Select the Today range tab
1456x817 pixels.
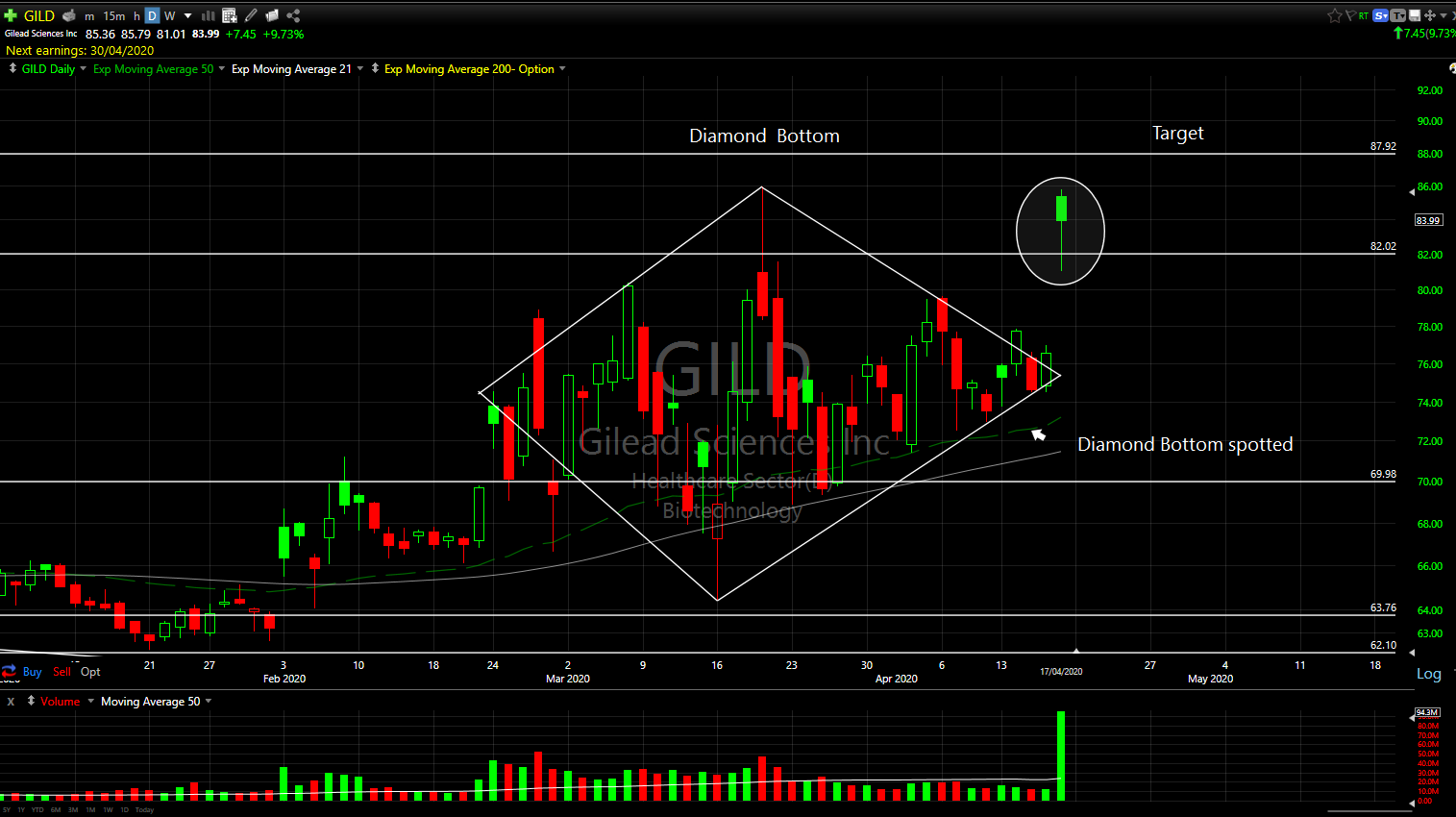pyautogui.click(x=144, y=809)
